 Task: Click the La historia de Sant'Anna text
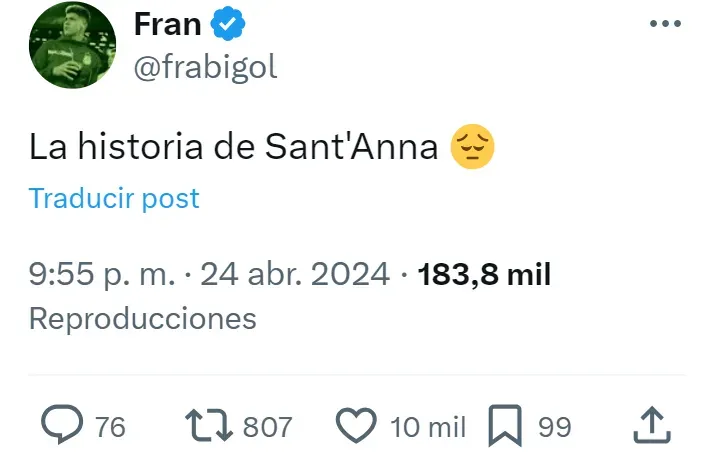[x=234, y=148]
